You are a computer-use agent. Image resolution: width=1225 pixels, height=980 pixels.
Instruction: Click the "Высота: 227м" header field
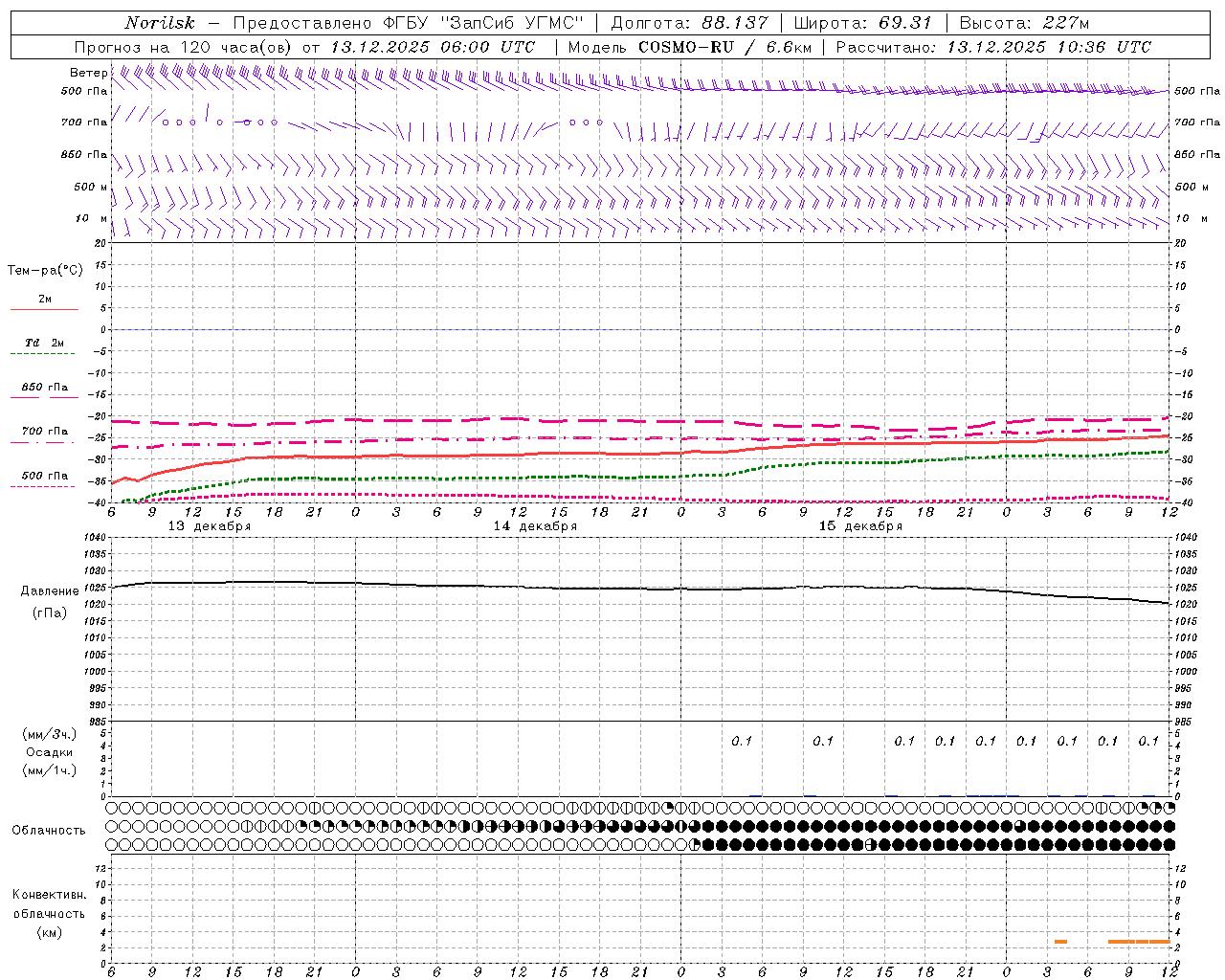click(1024, 23)
